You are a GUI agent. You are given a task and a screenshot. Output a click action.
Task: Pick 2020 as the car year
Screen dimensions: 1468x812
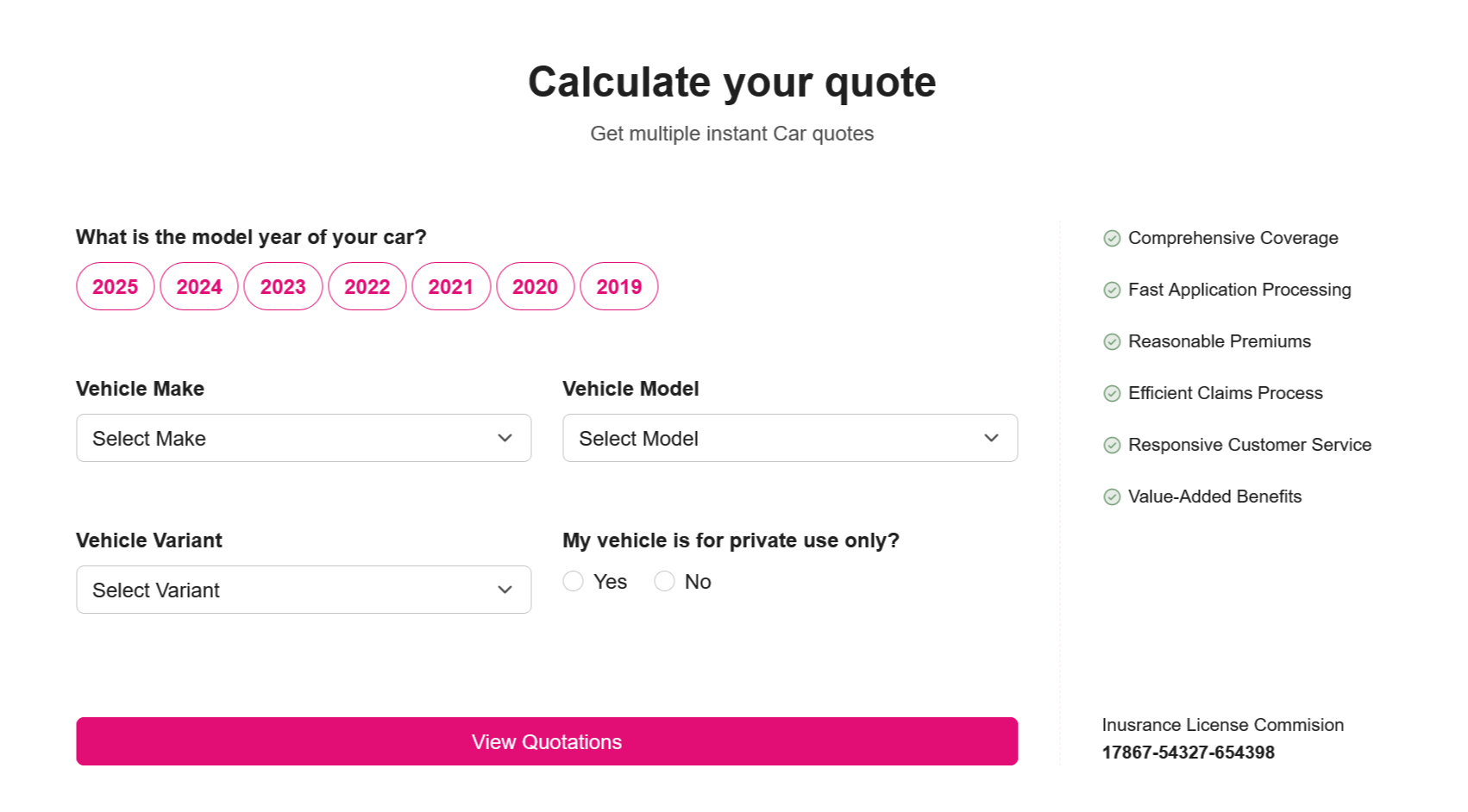click(x=536, y=286)
